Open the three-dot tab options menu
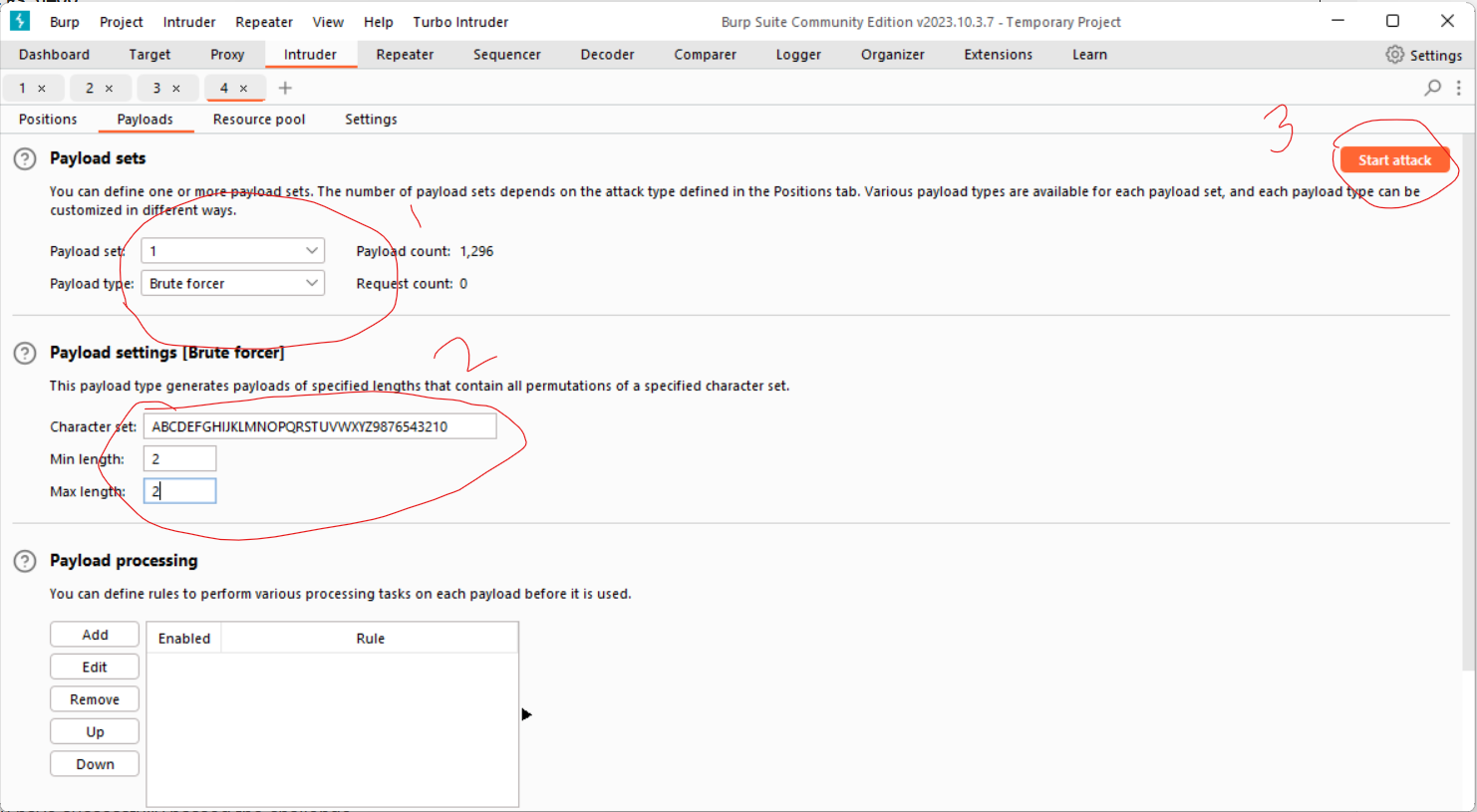The height and width of the screenshot is (812, 1477). (1459, 88)
